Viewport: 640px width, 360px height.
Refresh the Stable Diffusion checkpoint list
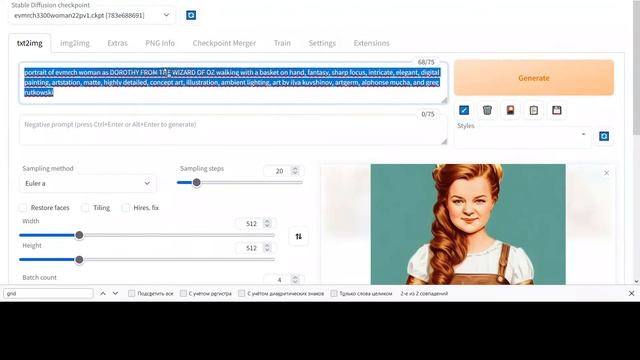pyautogui.click(x=191, y=16)
